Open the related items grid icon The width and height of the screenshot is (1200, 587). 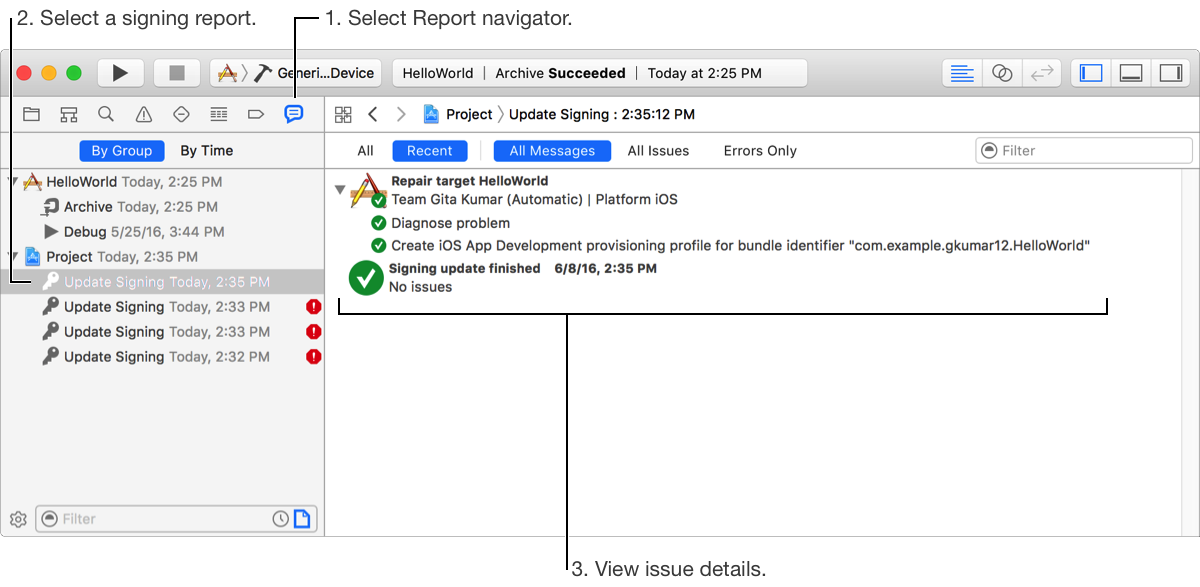click(x=343, y=115)
